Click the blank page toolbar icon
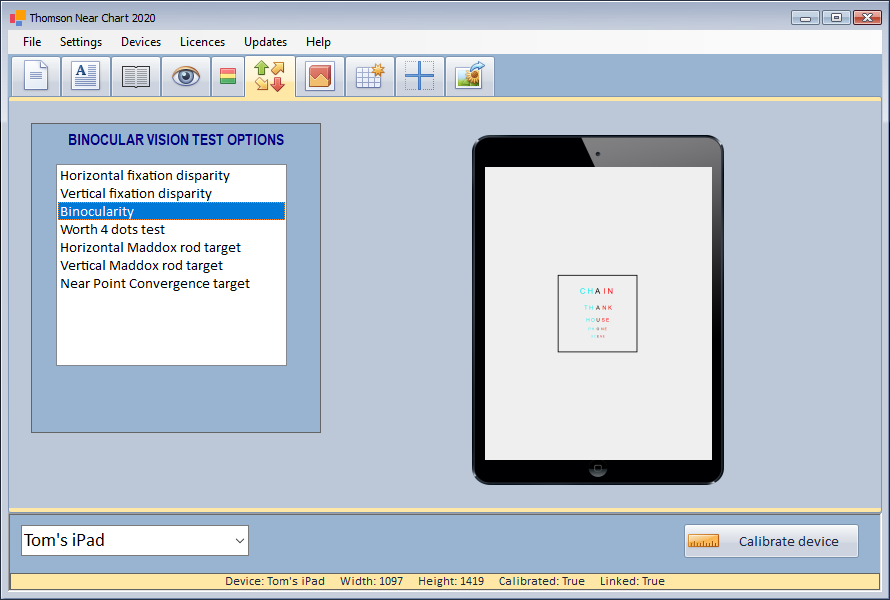Viewport: 890px width, 600px height. pos(36,77)
